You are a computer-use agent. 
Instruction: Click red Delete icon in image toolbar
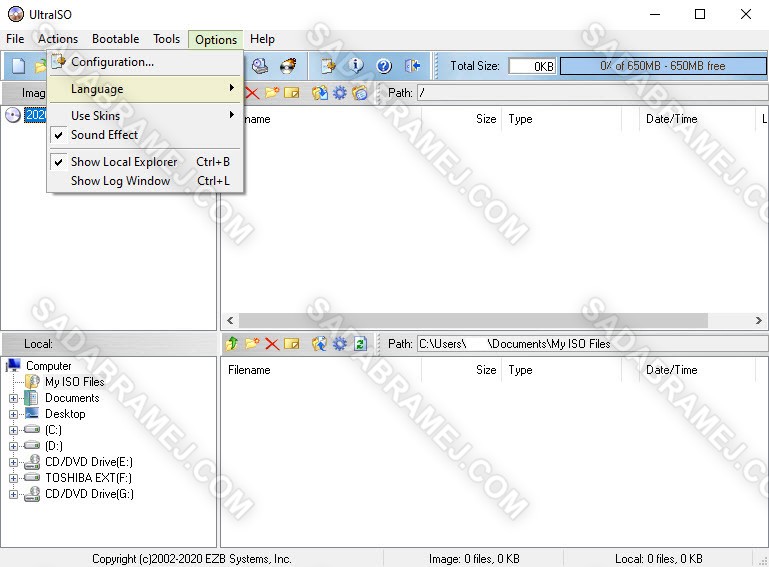click(x=252, y=93)
